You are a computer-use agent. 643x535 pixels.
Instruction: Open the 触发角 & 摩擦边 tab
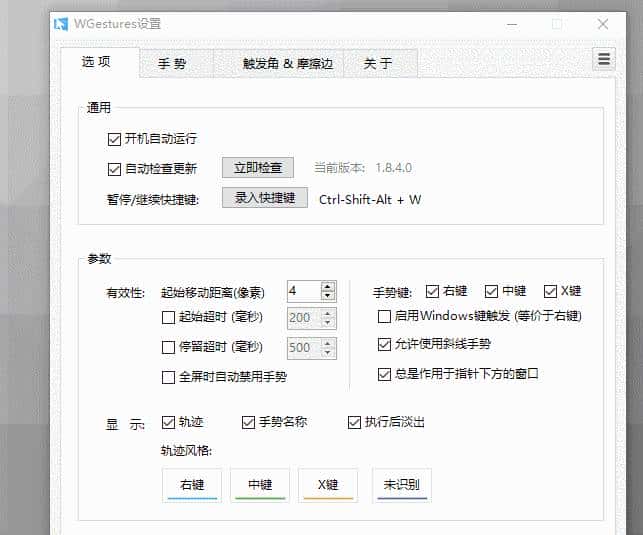click(x=278, y=64)
